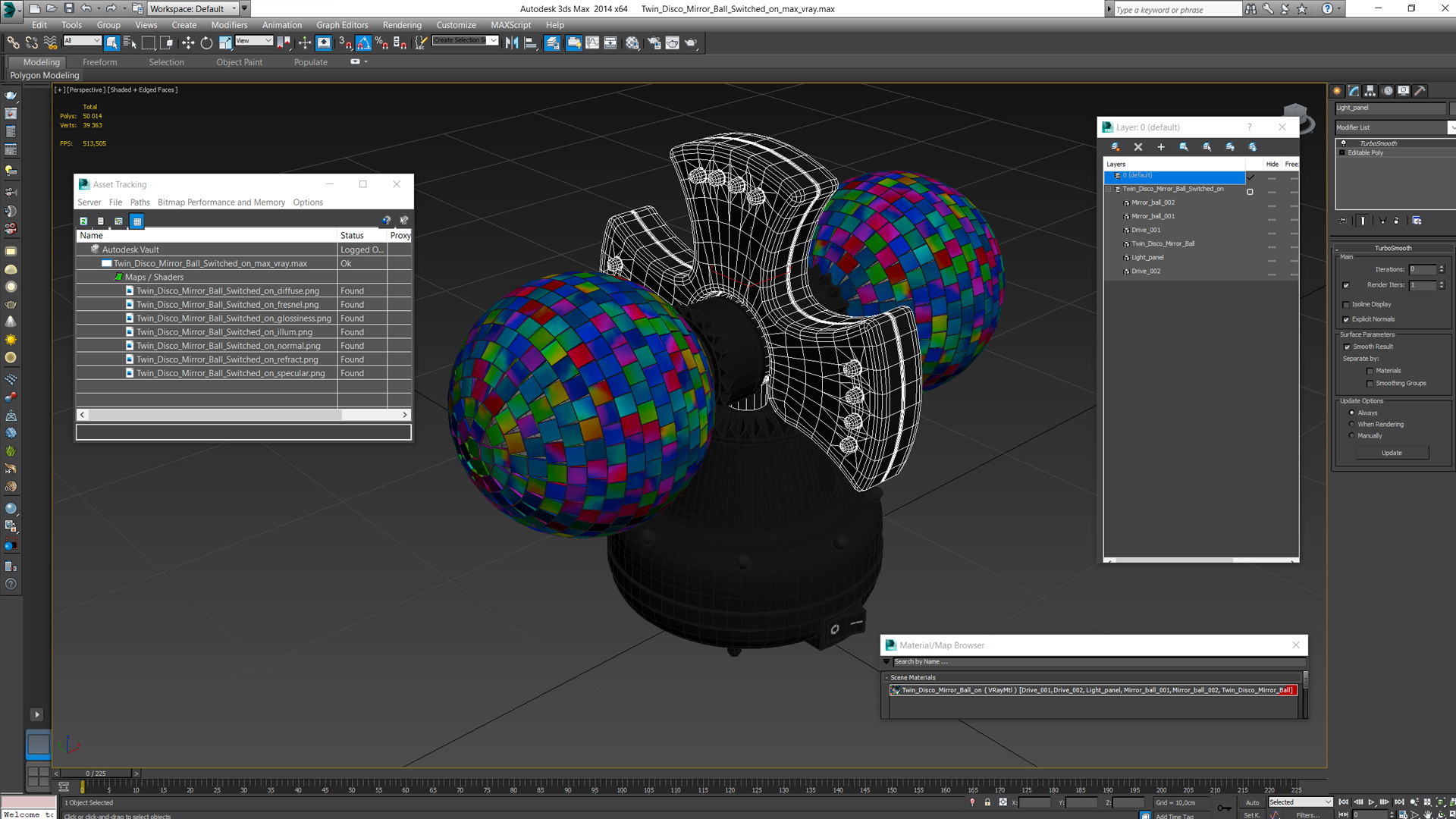Screen dimensions: 1456x819
Task: Open the Workspace Default dropdown
Action: tap(193, 8)
